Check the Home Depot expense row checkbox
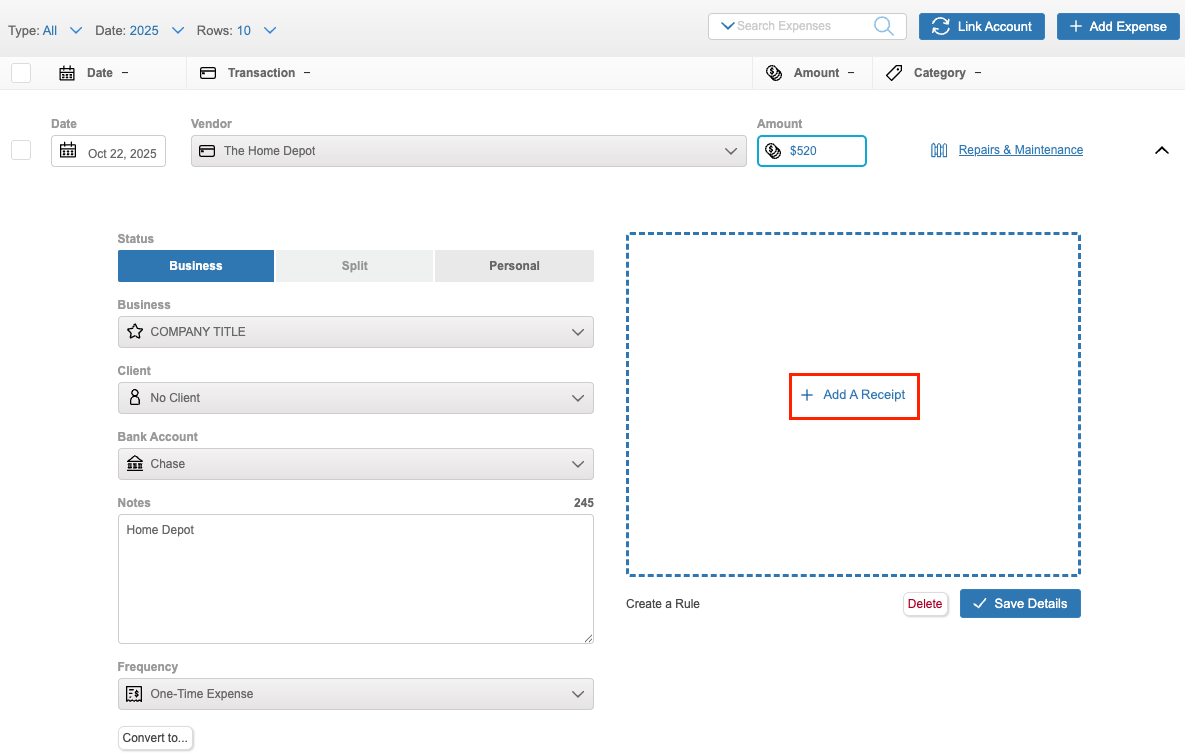The height and width of the screenshot is (753, 1185). 21,150
